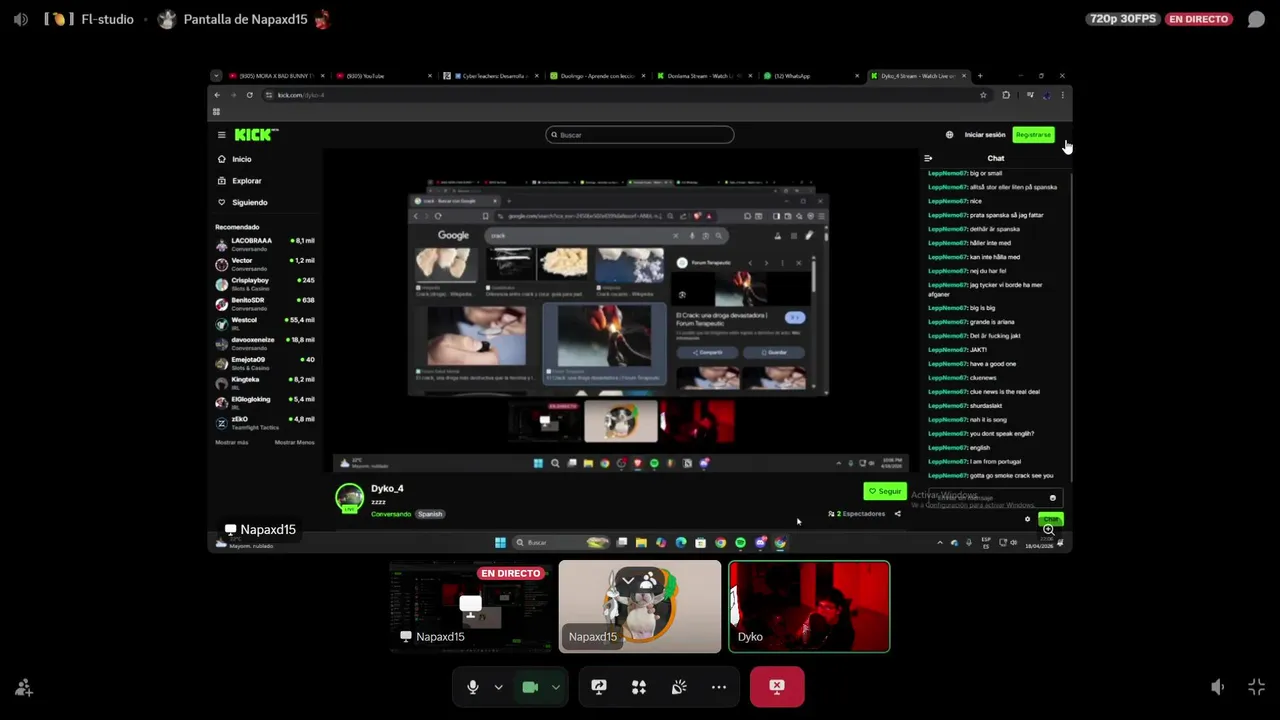Click share icon next to Espectadores

[x=897, y=514]
